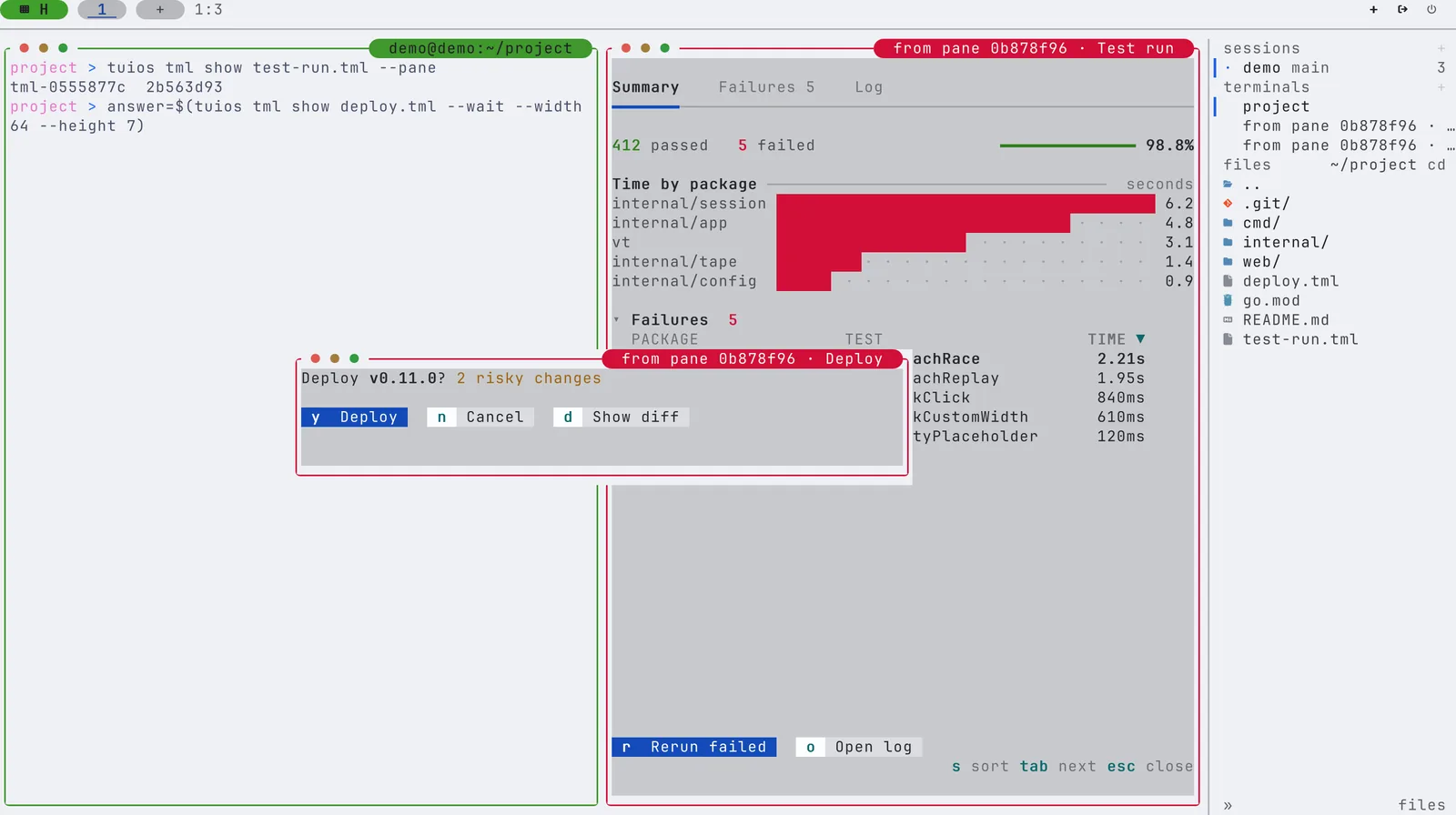Add a new session with sessions plus icon
The image size is (1456, 815).
[1441, 48]
